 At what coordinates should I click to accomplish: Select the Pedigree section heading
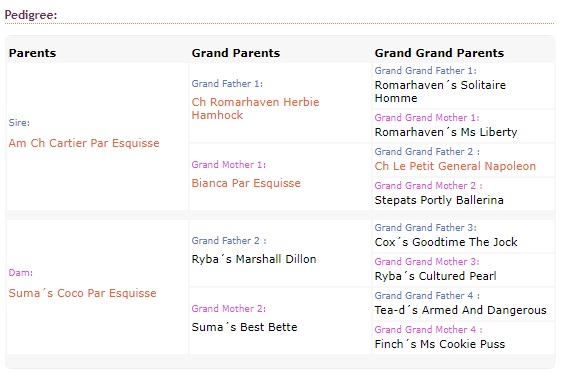31,15
